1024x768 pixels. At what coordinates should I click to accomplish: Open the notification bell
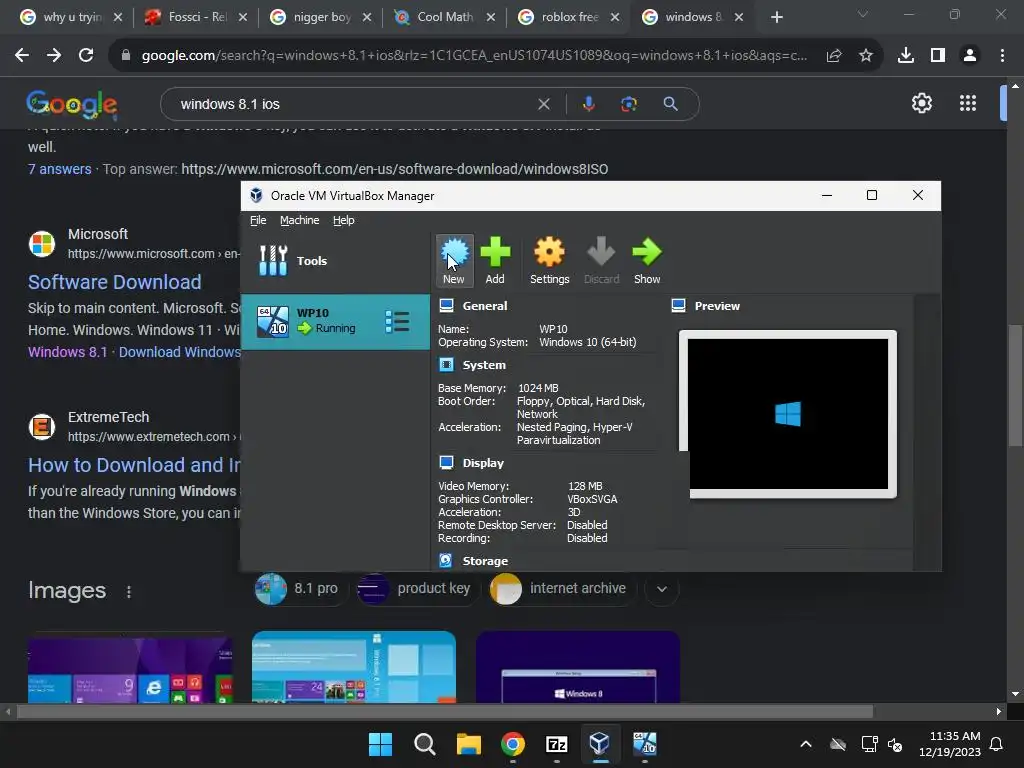pyautogui.click(x=997, y=744)
